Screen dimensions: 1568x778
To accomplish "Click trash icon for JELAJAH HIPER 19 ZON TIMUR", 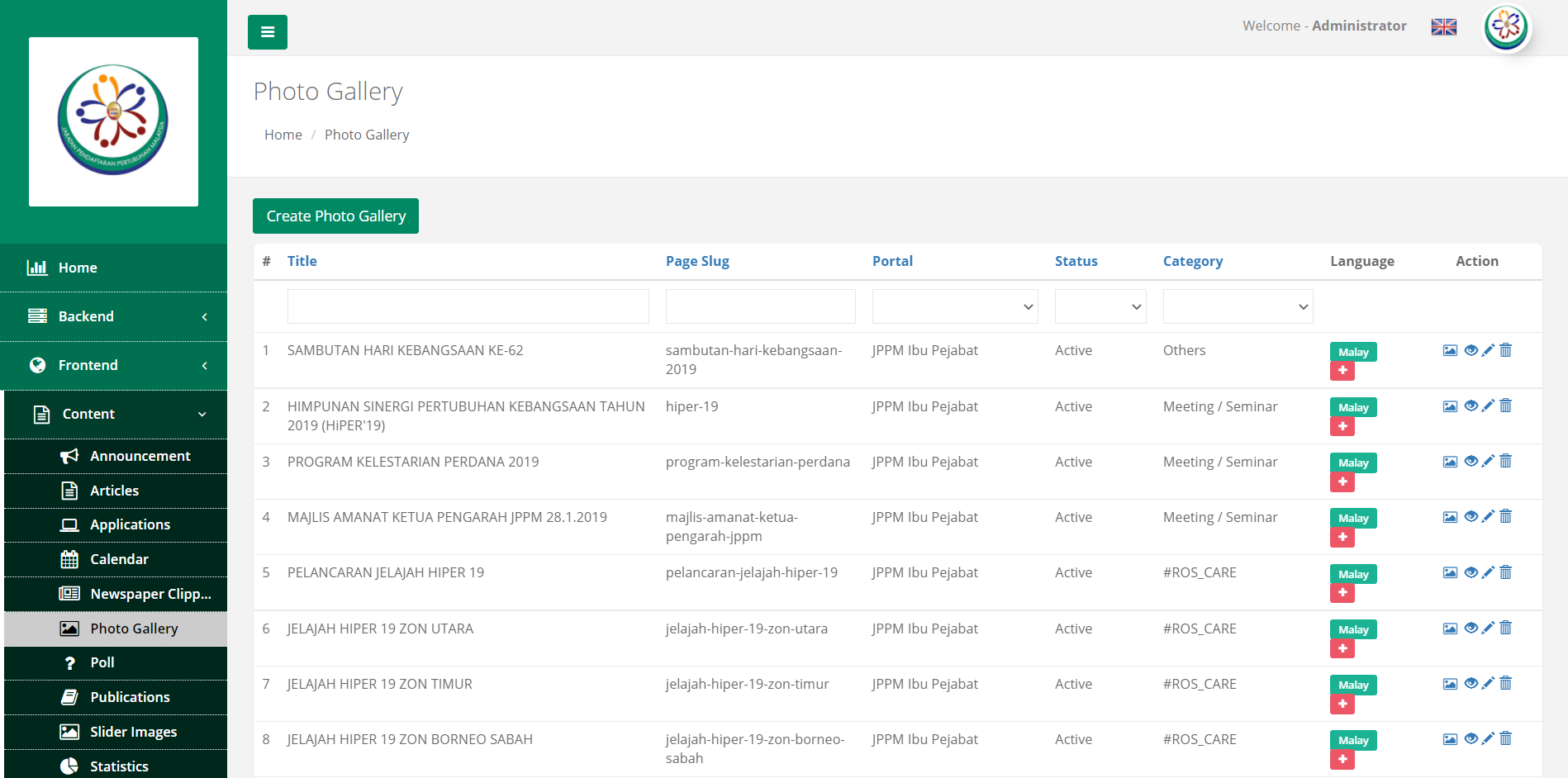I will click(x=1506, y=684).
